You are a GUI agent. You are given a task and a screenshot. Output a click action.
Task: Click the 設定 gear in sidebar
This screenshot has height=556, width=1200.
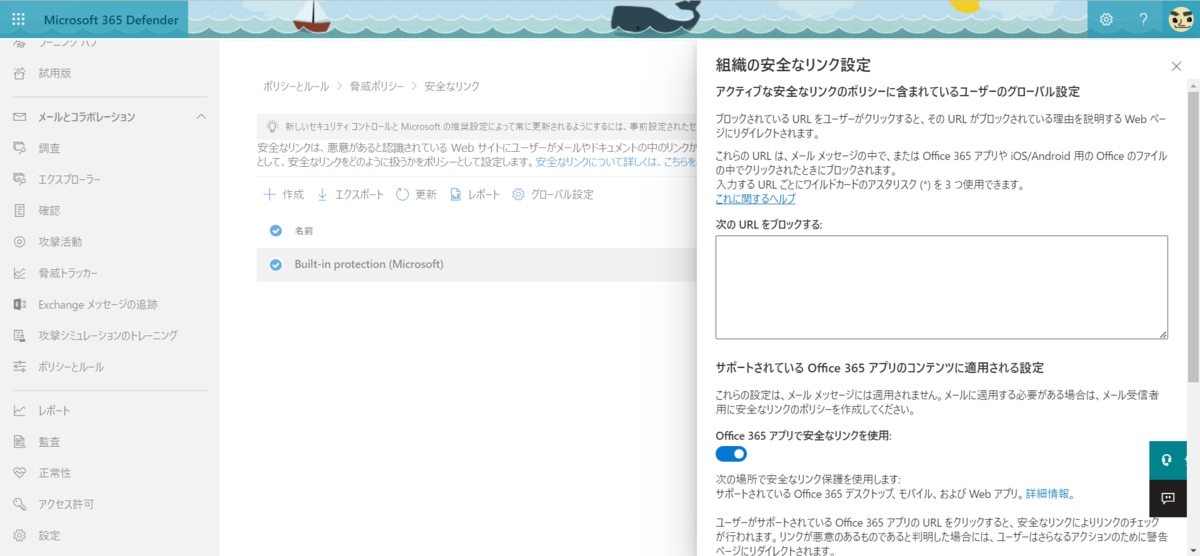(19, 535)
